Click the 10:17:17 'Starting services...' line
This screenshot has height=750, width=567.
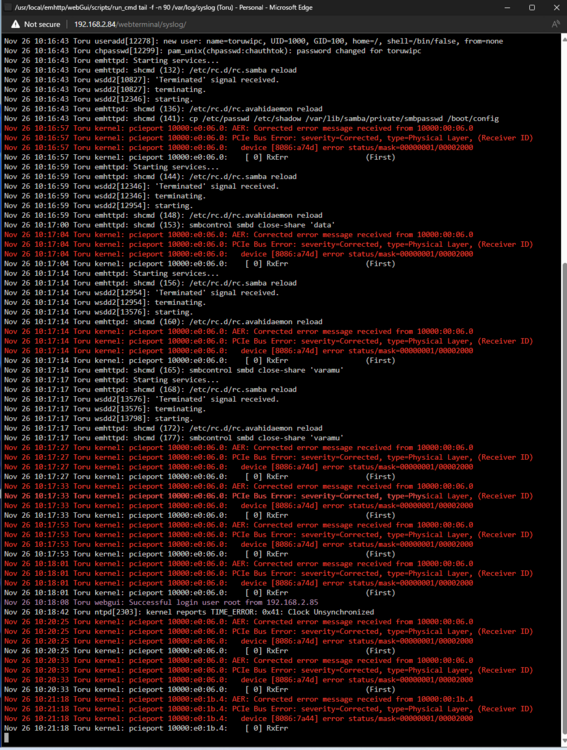tap(111, 380)
